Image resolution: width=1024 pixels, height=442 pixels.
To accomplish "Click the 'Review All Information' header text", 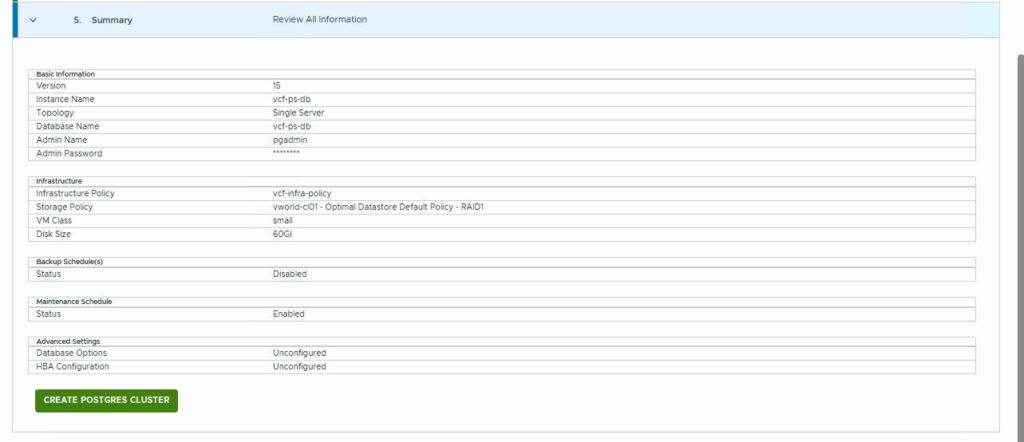I will pos(319,20).
